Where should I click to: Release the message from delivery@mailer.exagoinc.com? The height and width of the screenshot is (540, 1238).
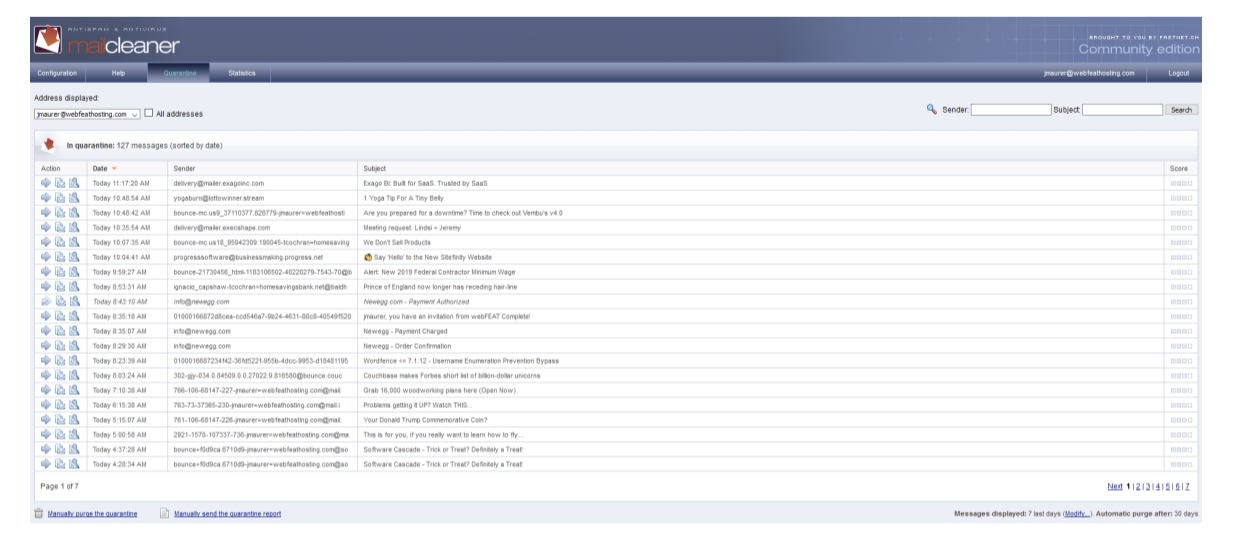pyautogui.click(x=45, y=183)
